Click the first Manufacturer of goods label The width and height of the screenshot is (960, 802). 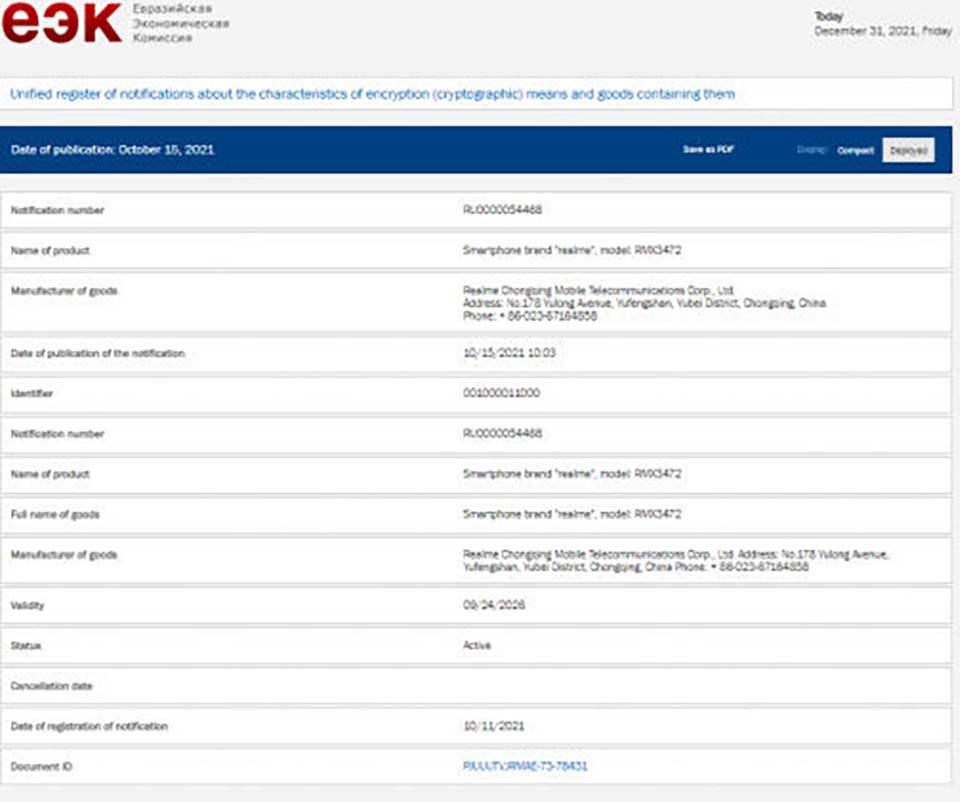tap(64, 291)
